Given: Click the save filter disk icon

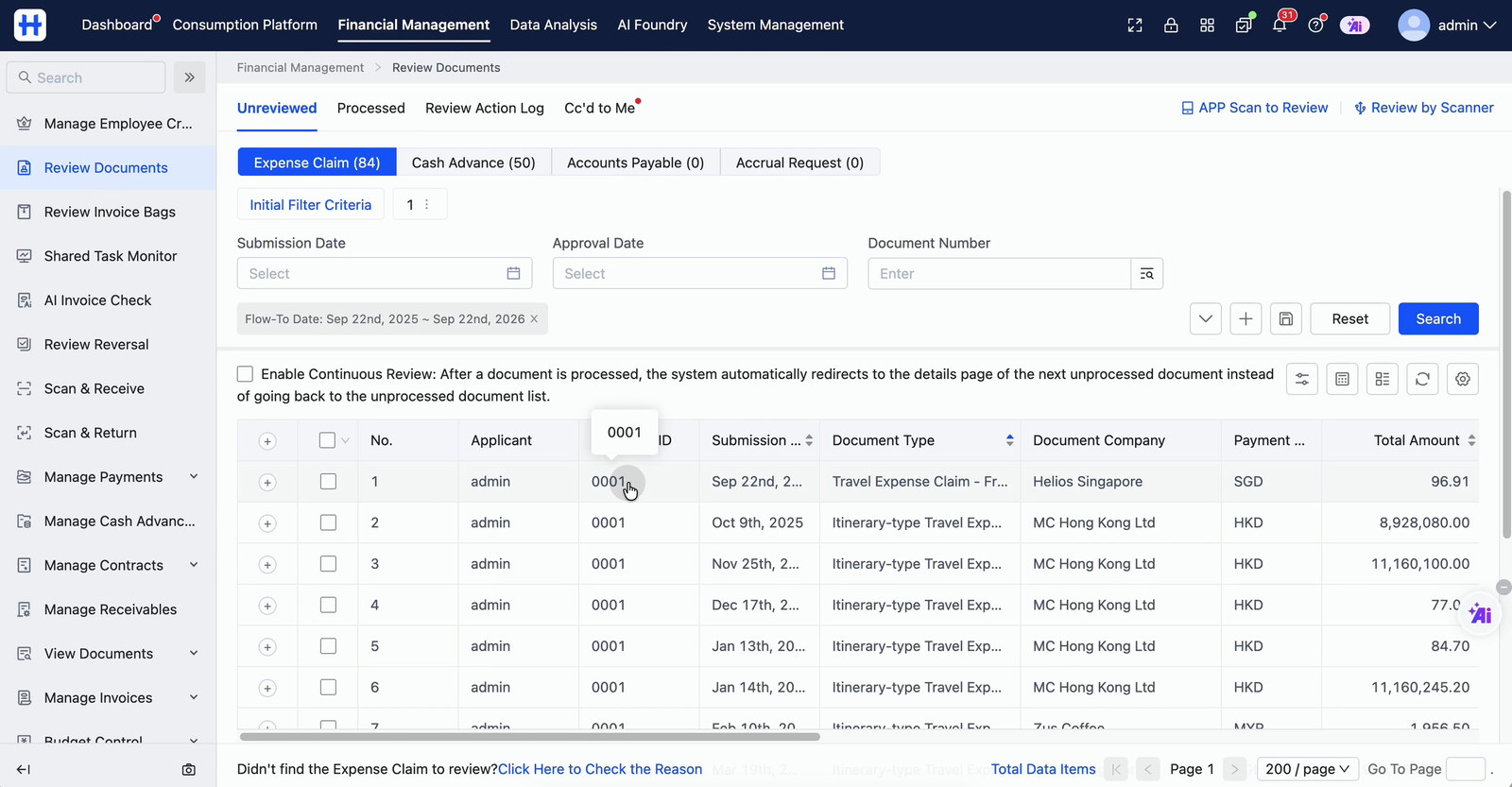Looking at the screenshot, I should (1286, 319).
